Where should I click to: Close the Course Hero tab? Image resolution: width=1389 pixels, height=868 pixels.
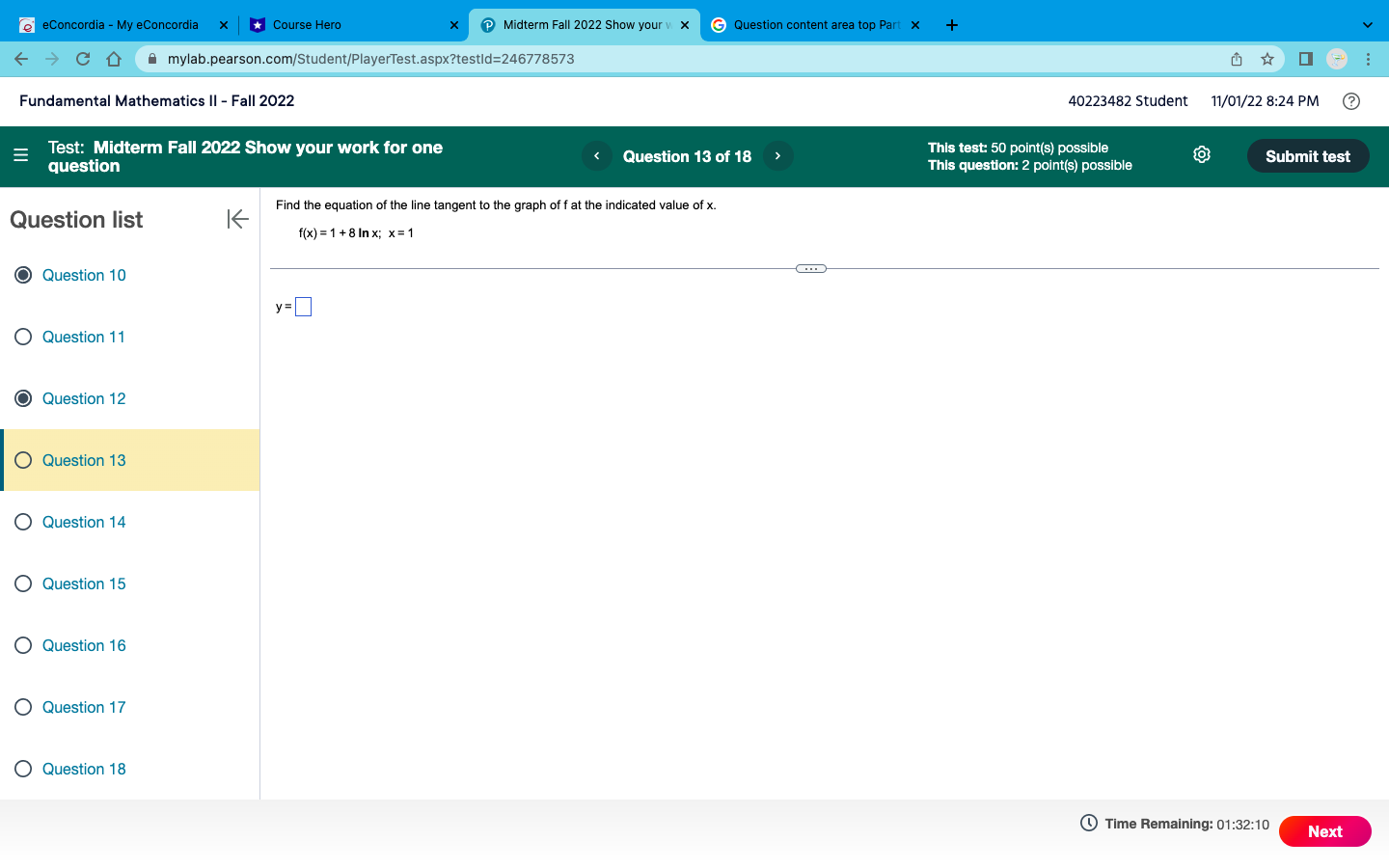pyautogui.click(x=454, y=25)
